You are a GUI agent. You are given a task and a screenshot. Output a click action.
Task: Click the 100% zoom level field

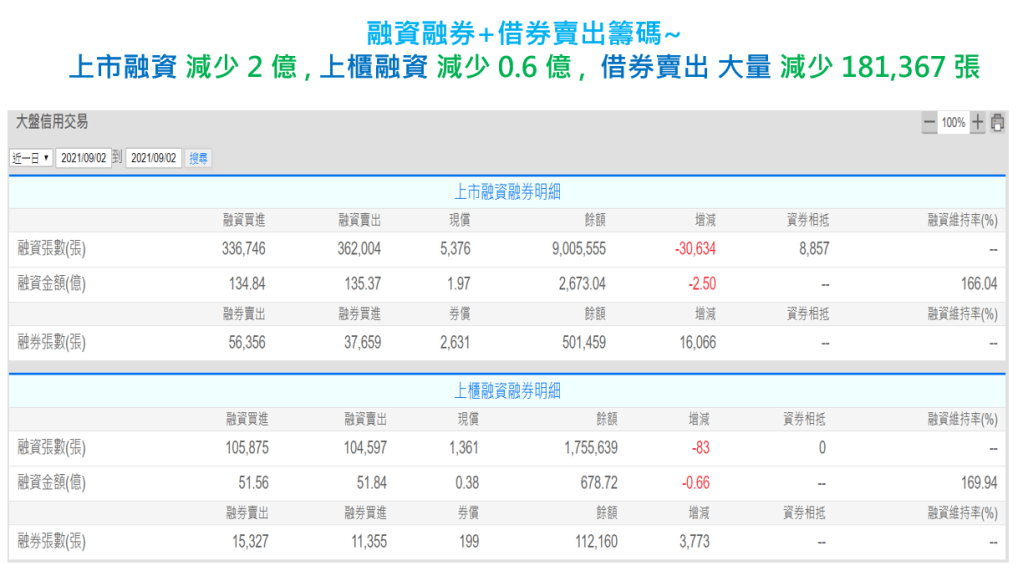pos(953,123)
